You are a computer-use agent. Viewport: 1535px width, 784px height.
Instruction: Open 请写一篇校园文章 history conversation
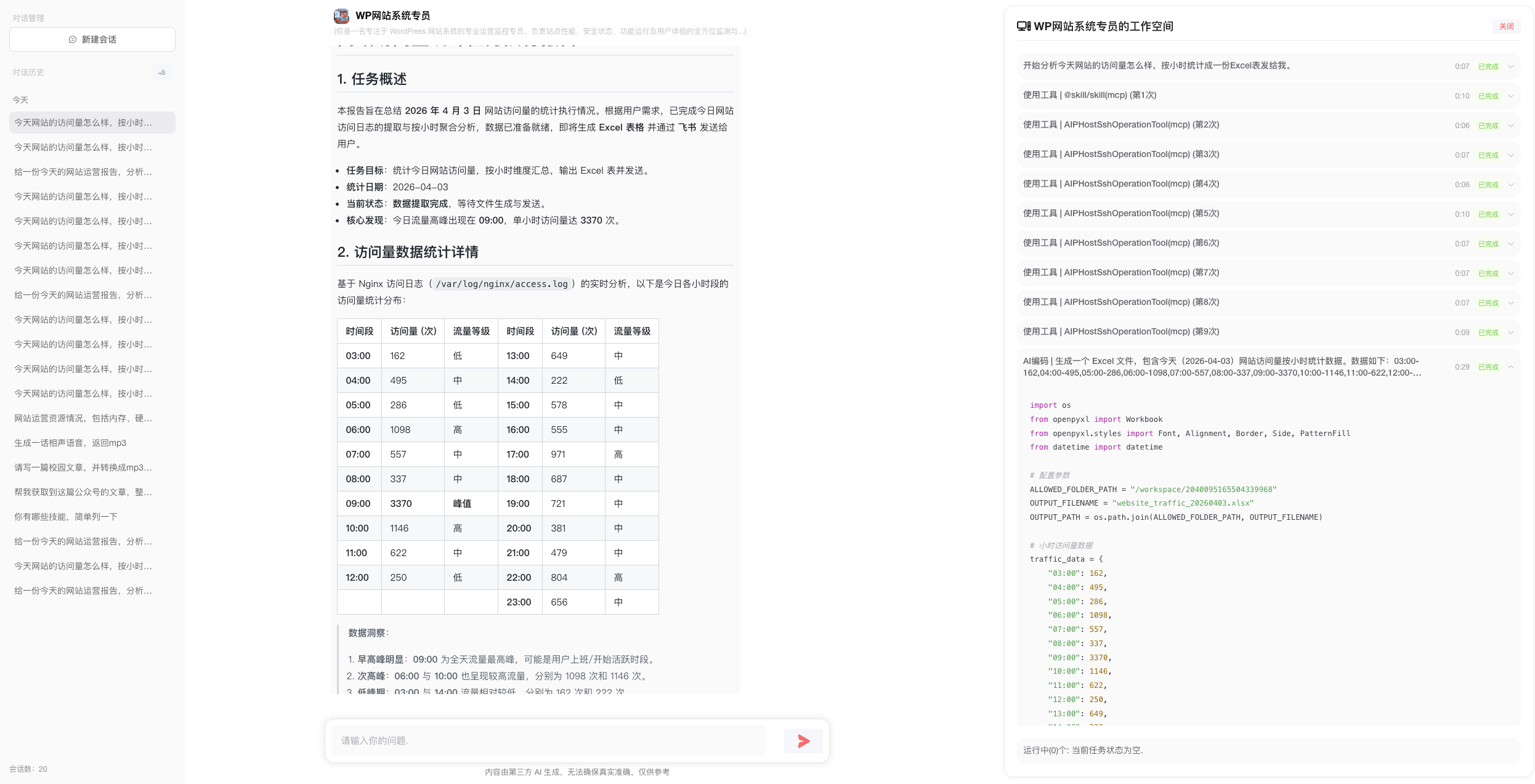click(x=83, y=467)
